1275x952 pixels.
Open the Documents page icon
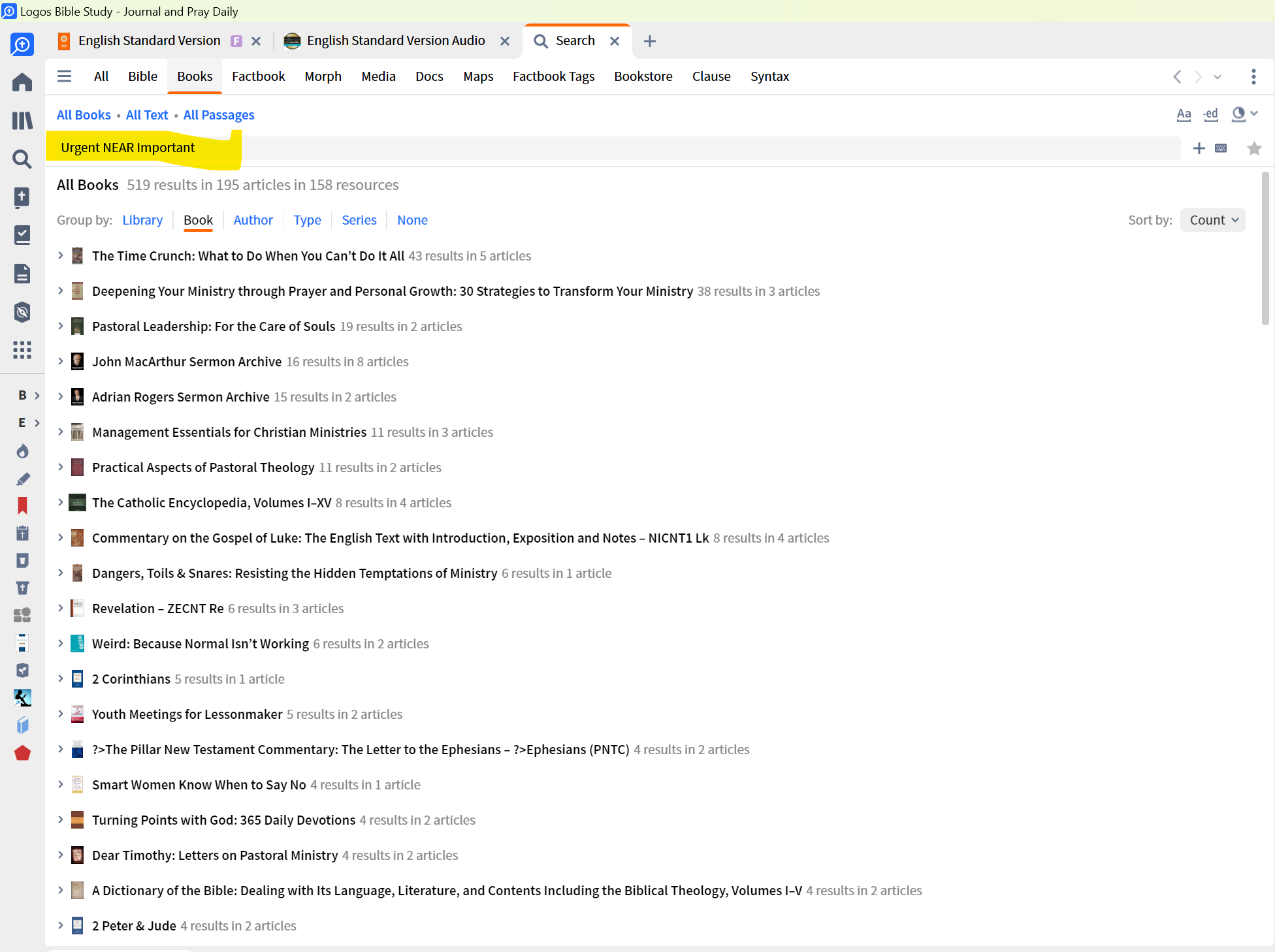tap(22, 274)
